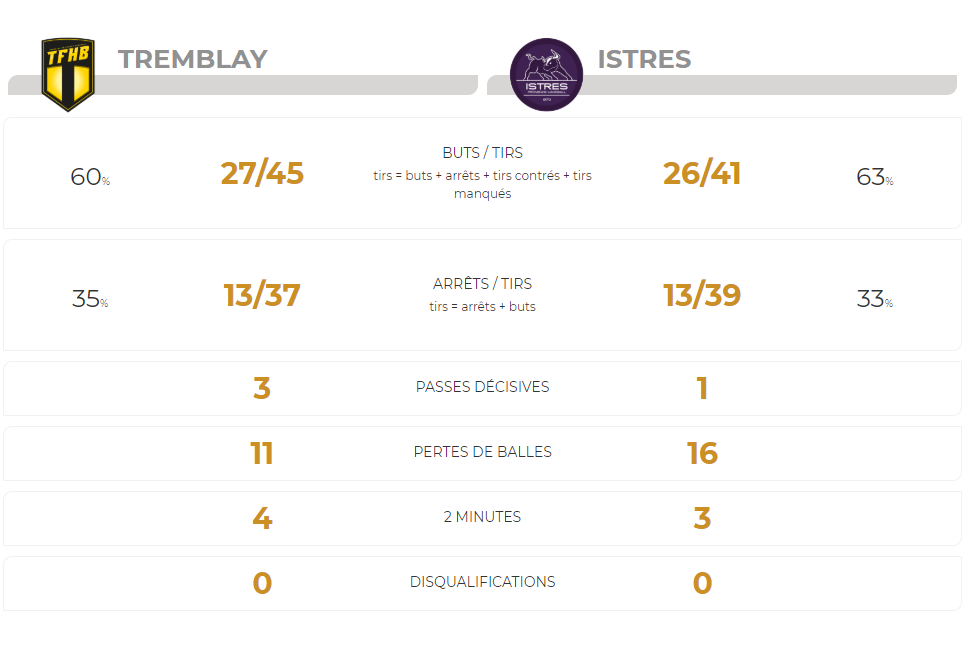Screen dimensions: 973x660
Task: Click the Tremblay TFHB shield logo
Action: tap(68, 74)
